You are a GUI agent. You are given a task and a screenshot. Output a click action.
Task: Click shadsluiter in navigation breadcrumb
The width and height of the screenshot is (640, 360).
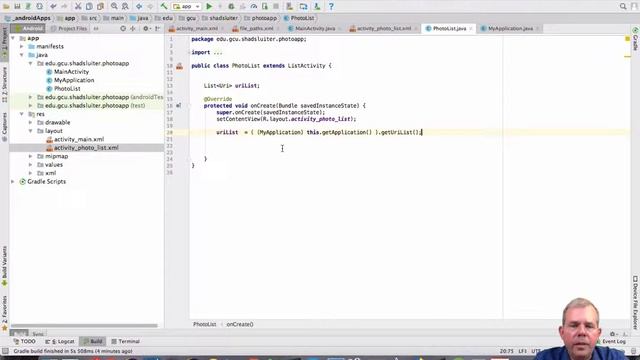[223, 18]
